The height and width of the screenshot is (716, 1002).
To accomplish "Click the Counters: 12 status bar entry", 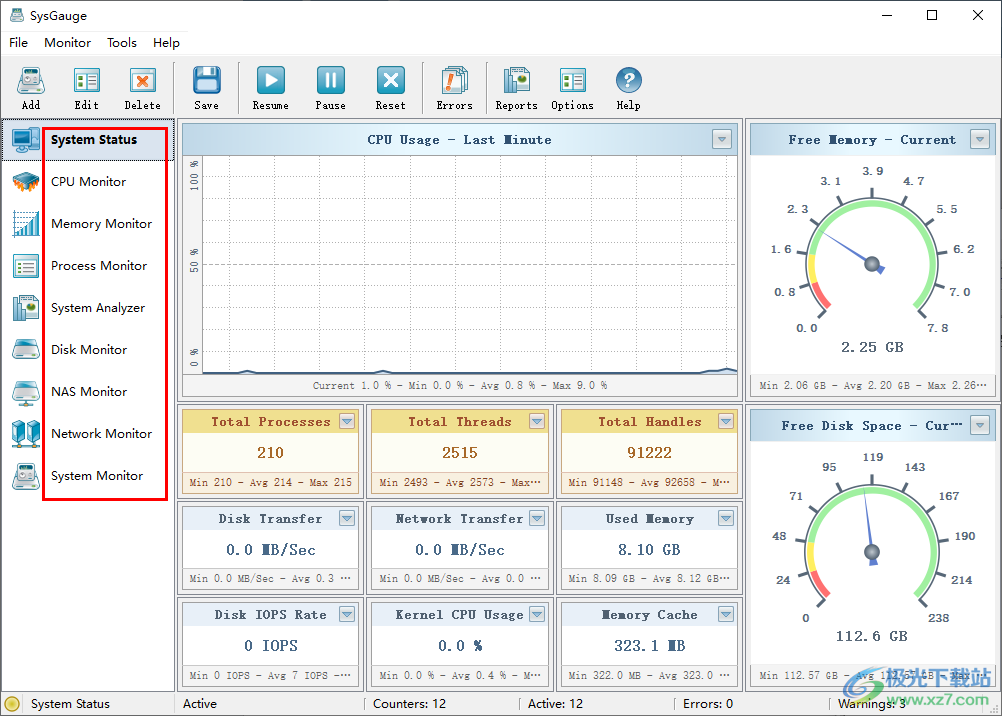I will (410, 704).
